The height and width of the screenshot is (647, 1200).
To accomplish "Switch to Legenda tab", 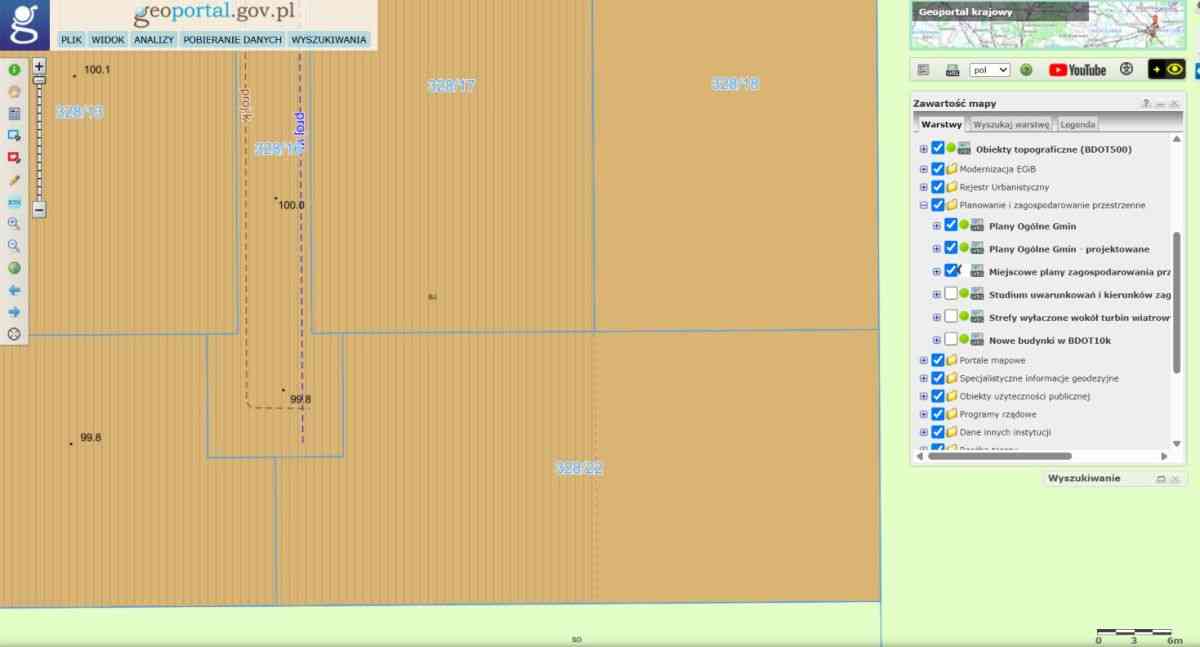I will point(1078,124).
